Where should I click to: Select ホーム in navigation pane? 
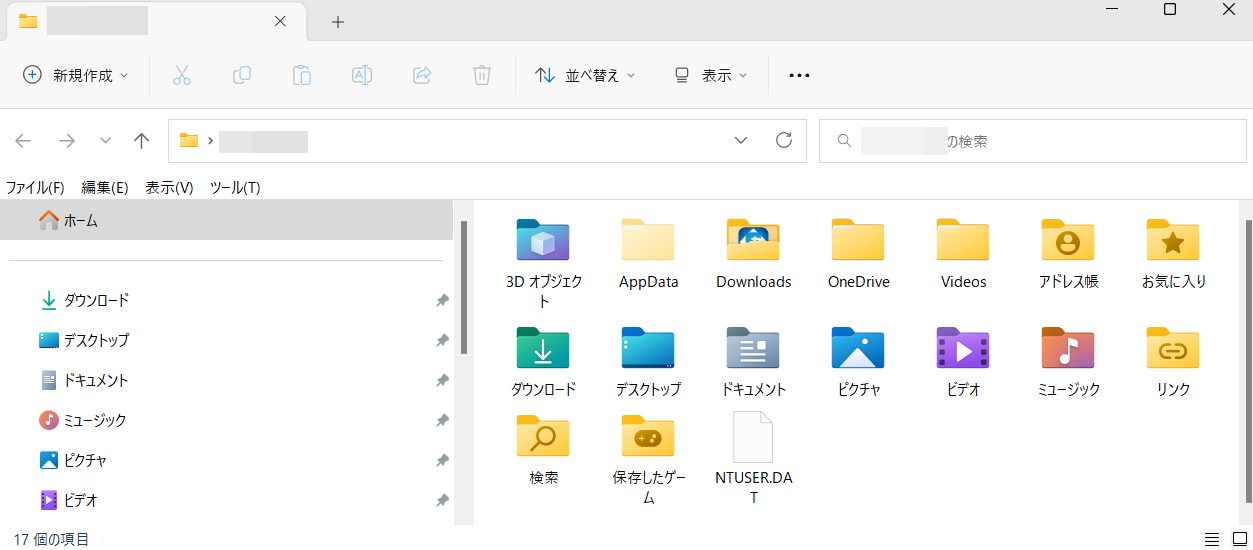(227, 221)
